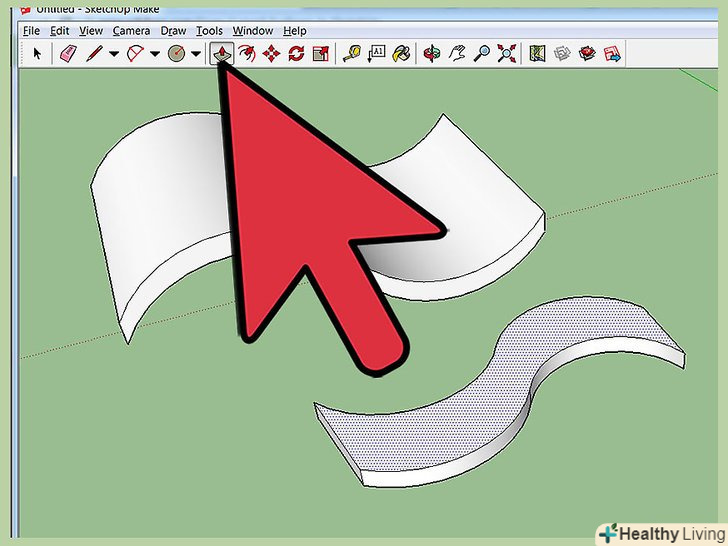
Task: Expand the Circle shape dropdown arrow
Action: point(196,54)
